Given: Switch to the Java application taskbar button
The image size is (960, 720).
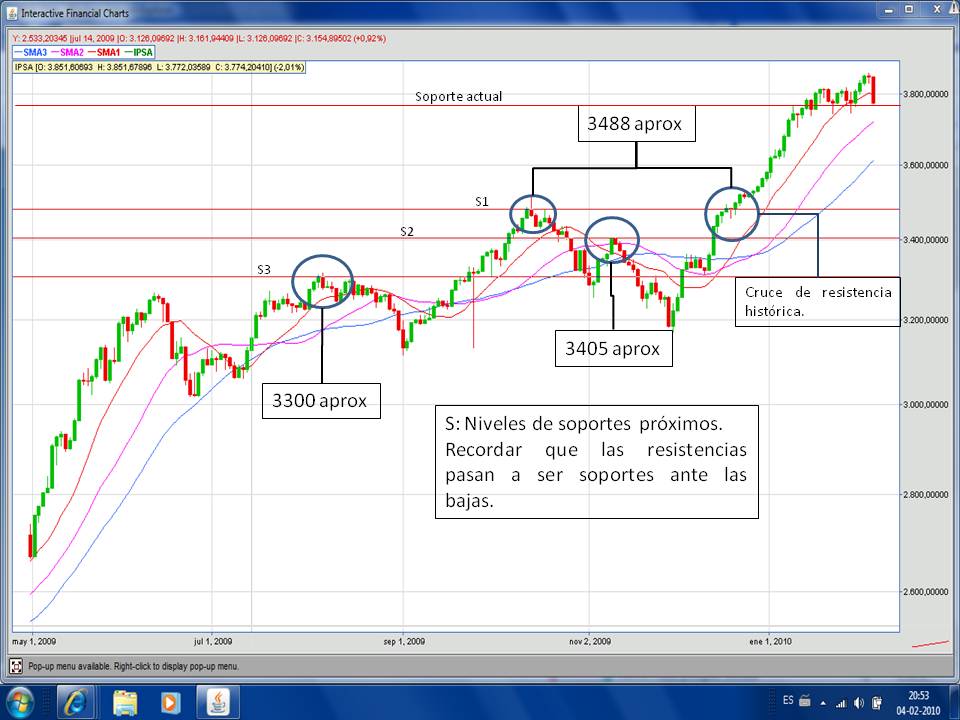Looking at the screenshot, I should (218, 702).
